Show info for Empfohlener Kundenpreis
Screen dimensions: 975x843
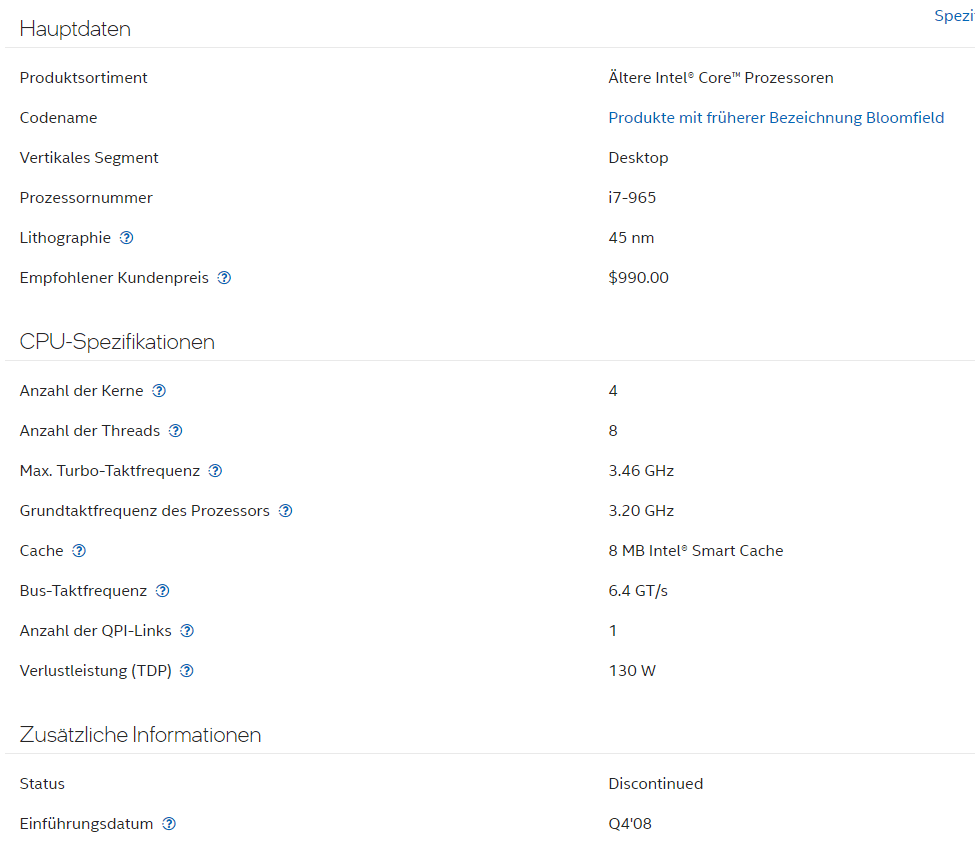pyautogui.click(x=224, y=278)
